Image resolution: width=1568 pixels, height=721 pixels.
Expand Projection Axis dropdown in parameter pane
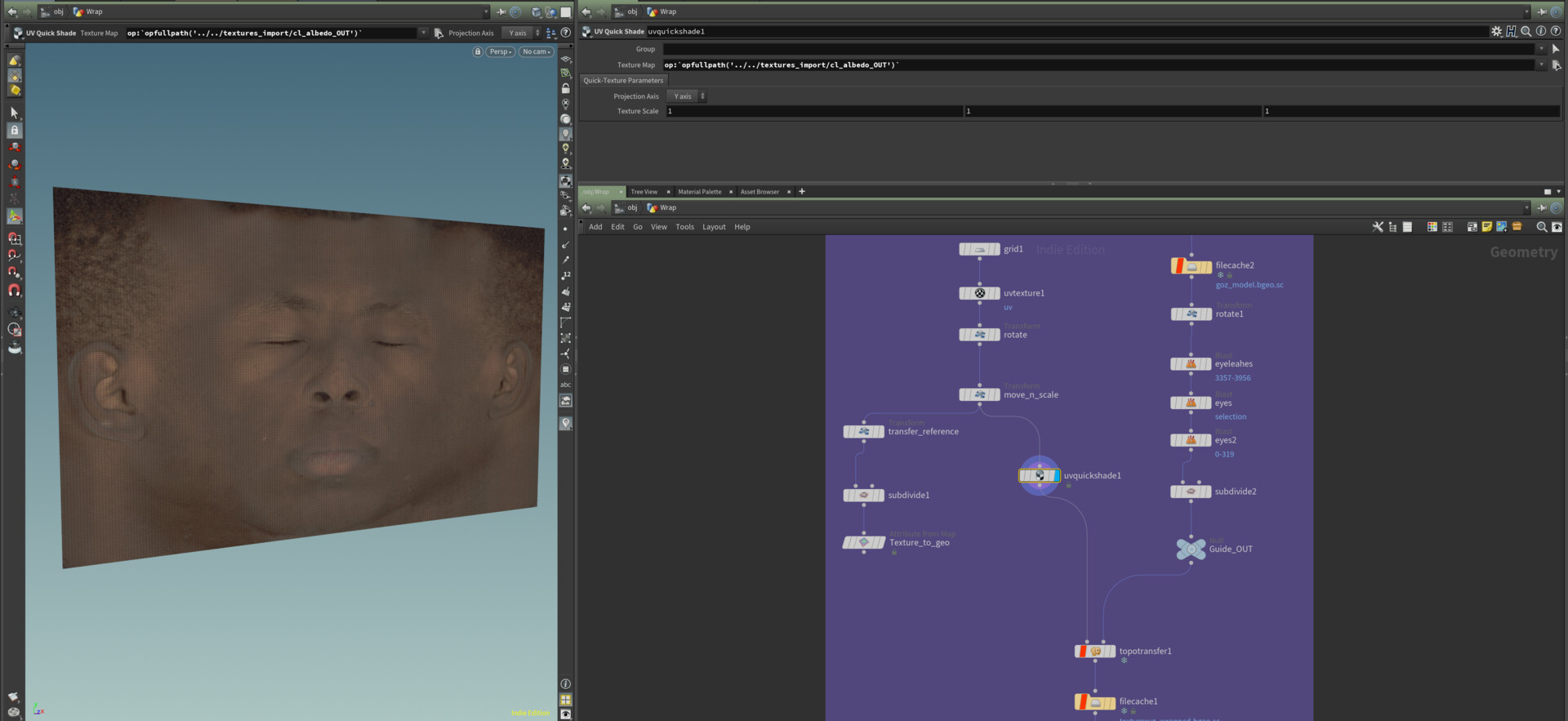coord(687,96)
